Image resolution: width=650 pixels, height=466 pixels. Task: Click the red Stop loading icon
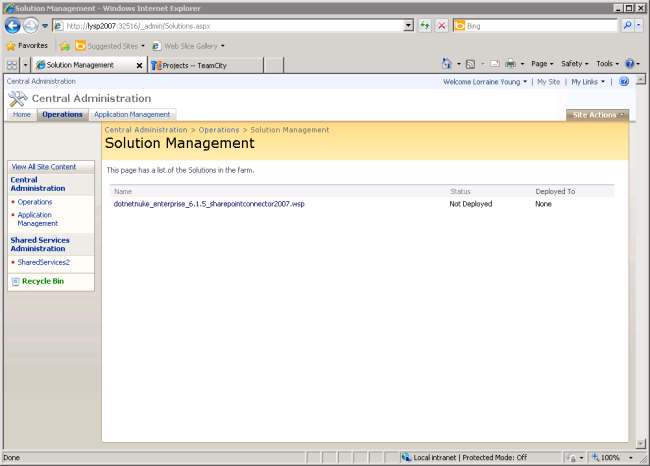click(x=442, y=26)
